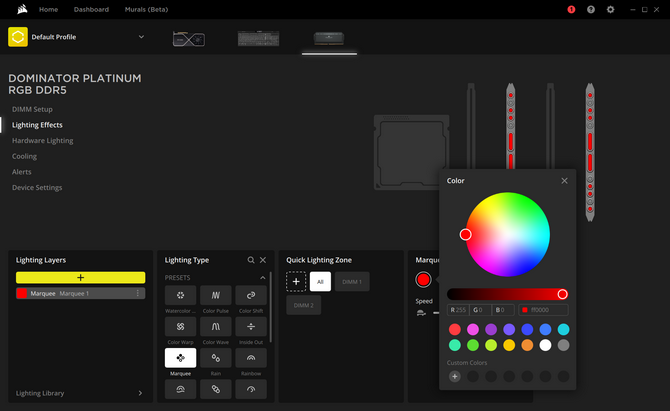Open Hardware Lighting section
Screen dimensions: 670x411
[x=42, y=141]
